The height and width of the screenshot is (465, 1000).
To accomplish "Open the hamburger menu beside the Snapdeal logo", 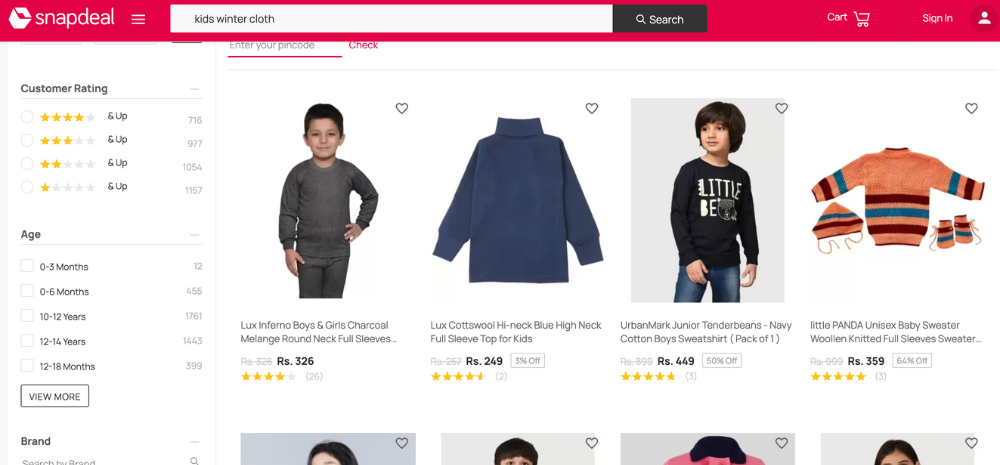I will [138, 19].
